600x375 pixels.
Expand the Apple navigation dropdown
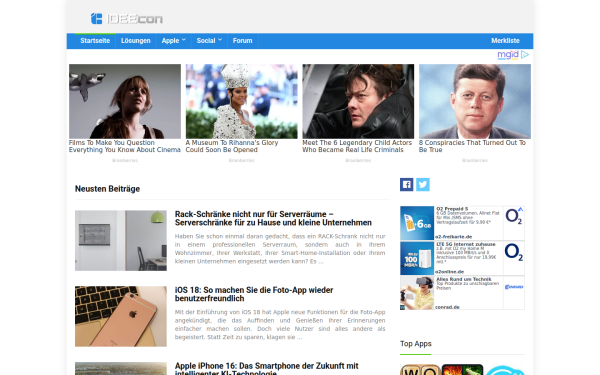[173, 41]
